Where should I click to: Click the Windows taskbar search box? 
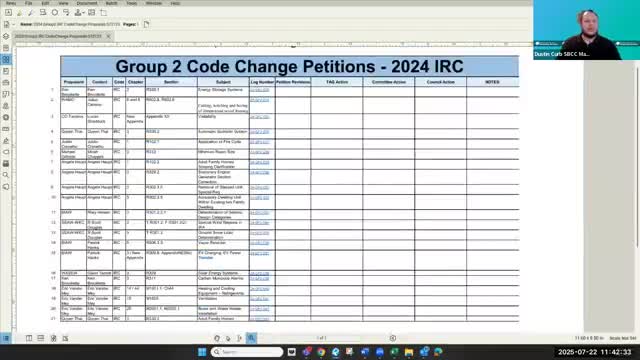point(247,352)
